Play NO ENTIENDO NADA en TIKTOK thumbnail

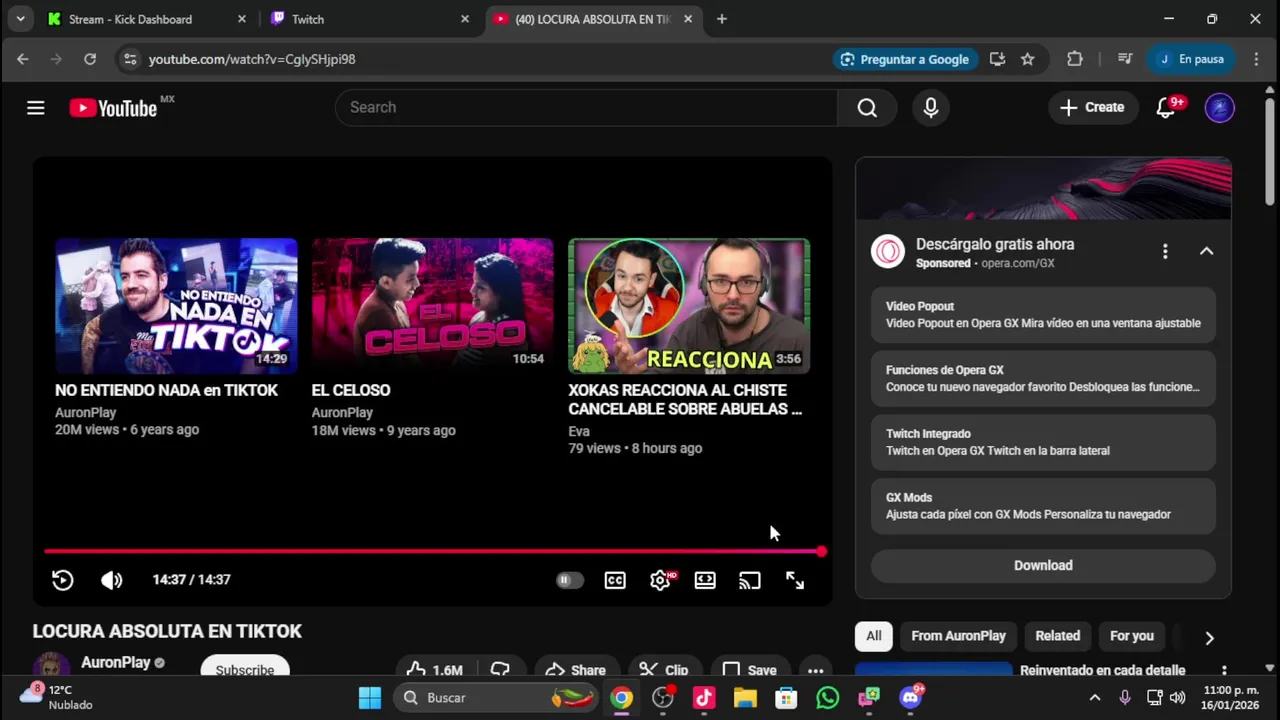click(x=176, y=306)
